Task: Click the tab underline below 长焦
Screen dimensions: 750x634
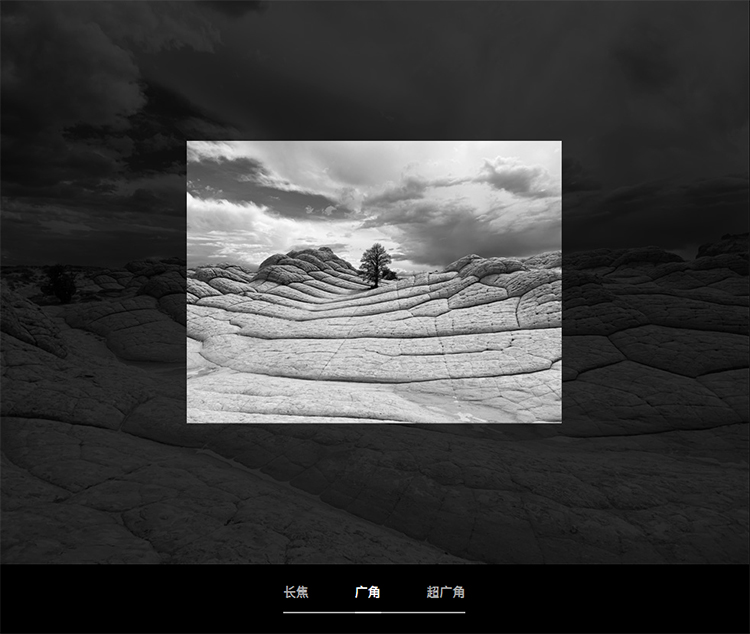Action: (x=296, y=611)
